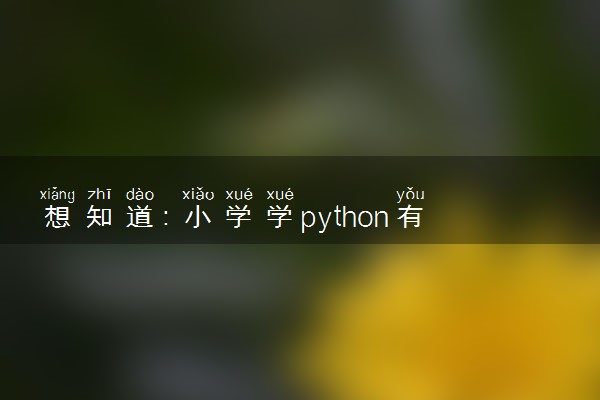Select the pinyin label dào
Screen dimensions: 600x400
pyautogui.click(x=140, y=194)
